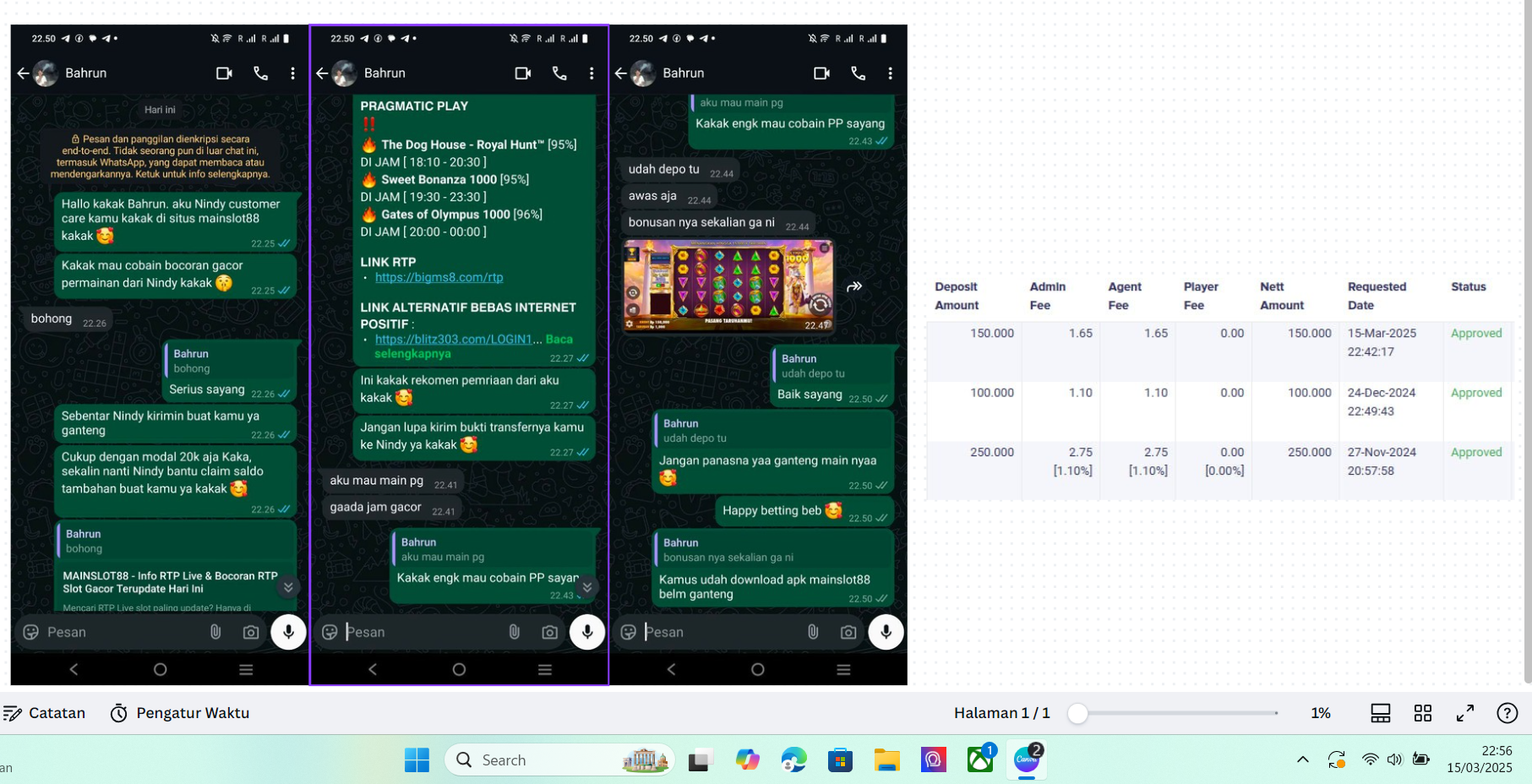Switch to Canva app in taskbar
Screen dimensions: 1532x784
point(1027,760)
